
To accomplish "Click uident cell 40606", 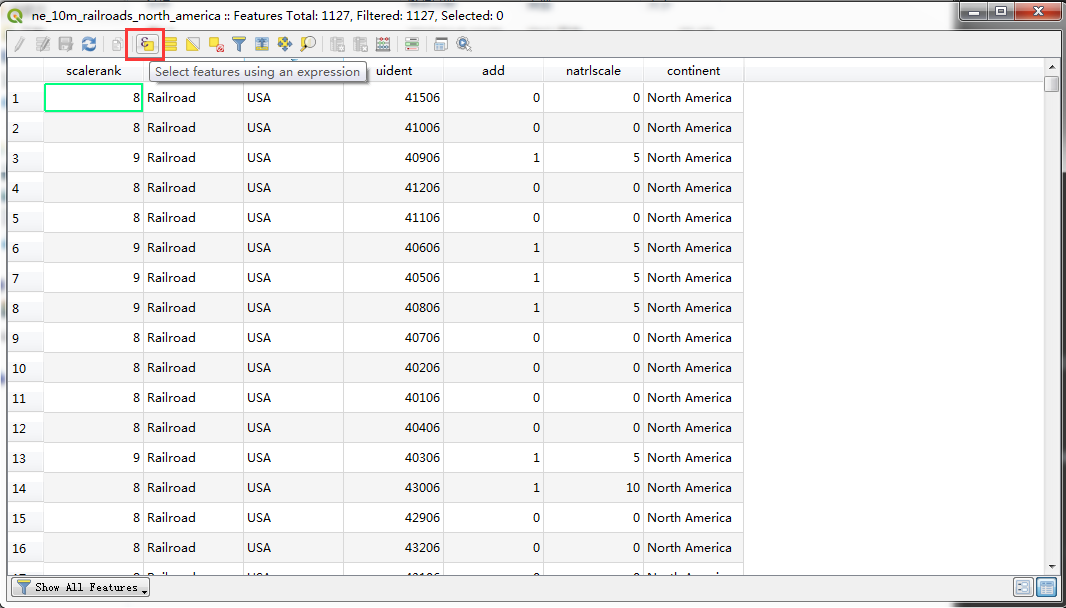I will point(394,248).
